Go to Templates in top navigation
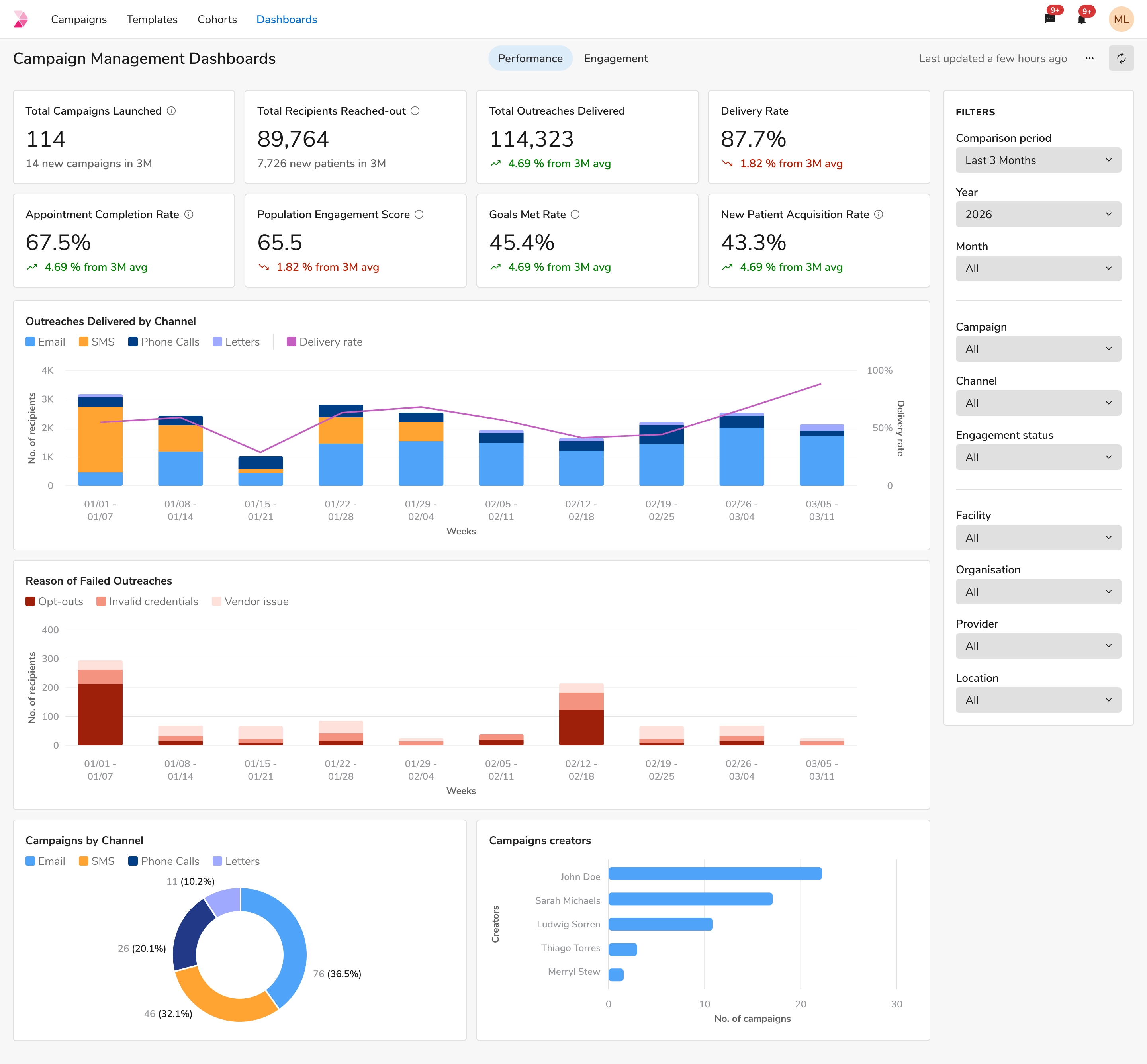Image resolution: width=1147 pixels, height=1064 pixels. tap(152, 19)
